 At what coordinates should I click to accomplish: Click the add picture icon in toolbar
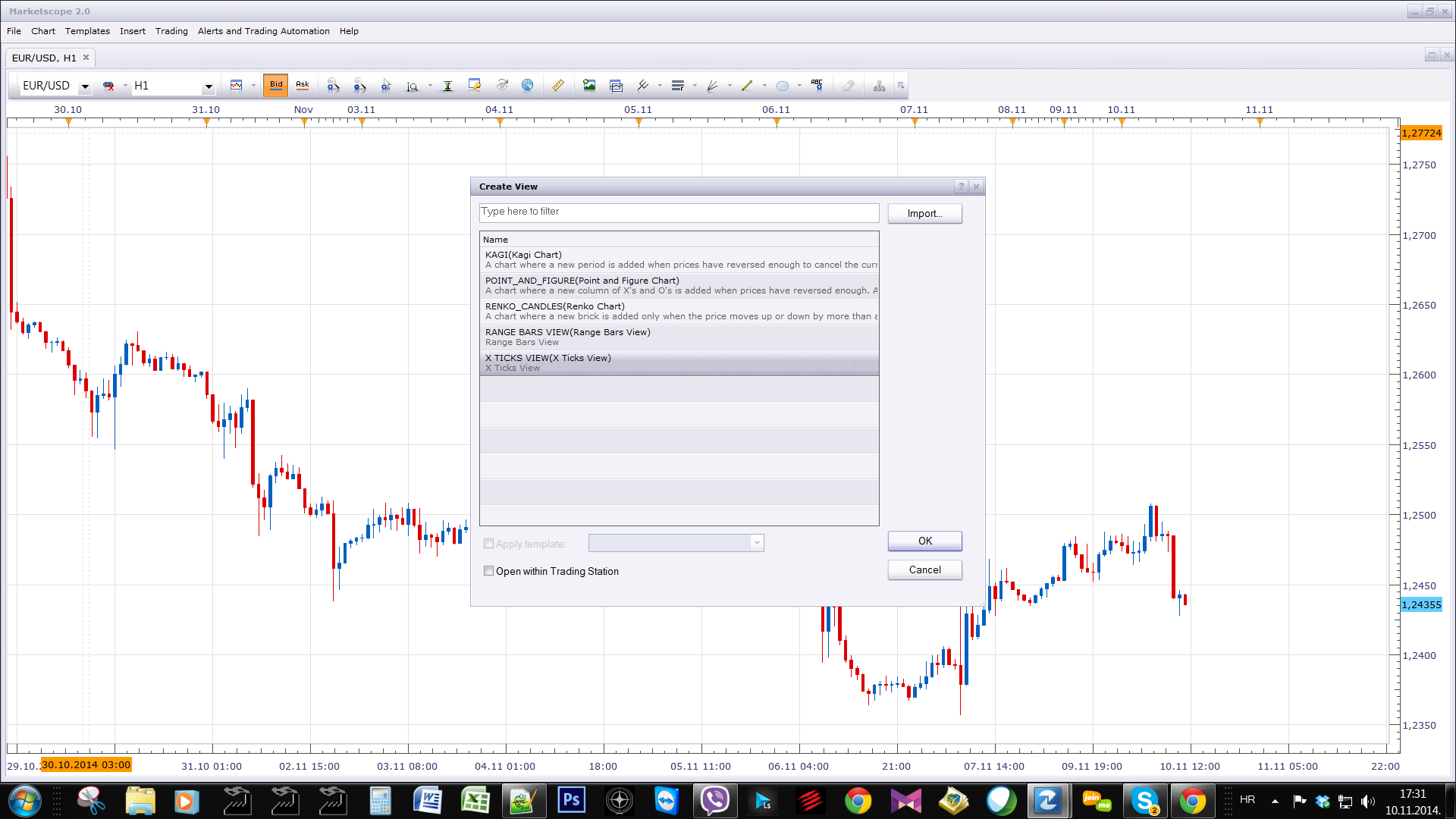coord(589,86)
